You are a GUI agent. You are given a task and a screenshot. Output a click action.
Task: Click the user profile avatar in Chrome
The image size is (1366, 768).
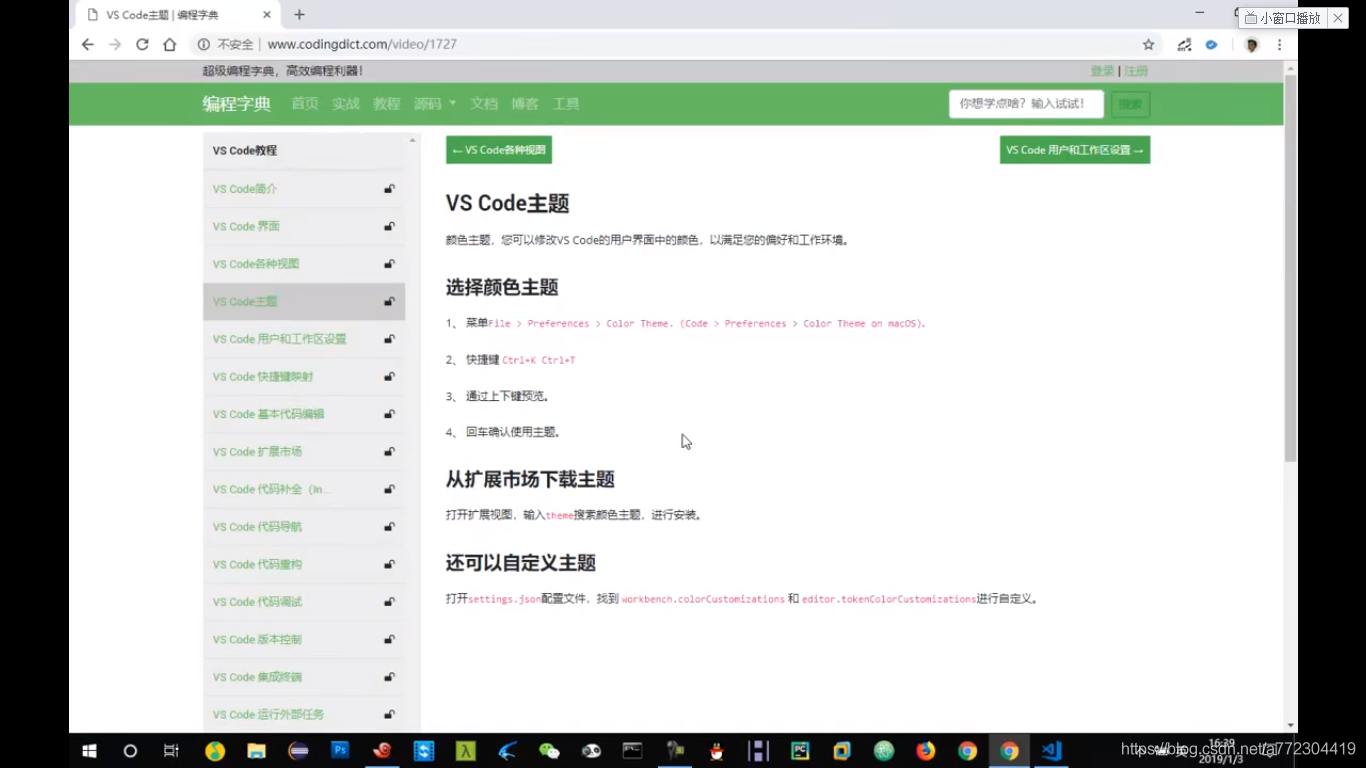coord(1251,45)
